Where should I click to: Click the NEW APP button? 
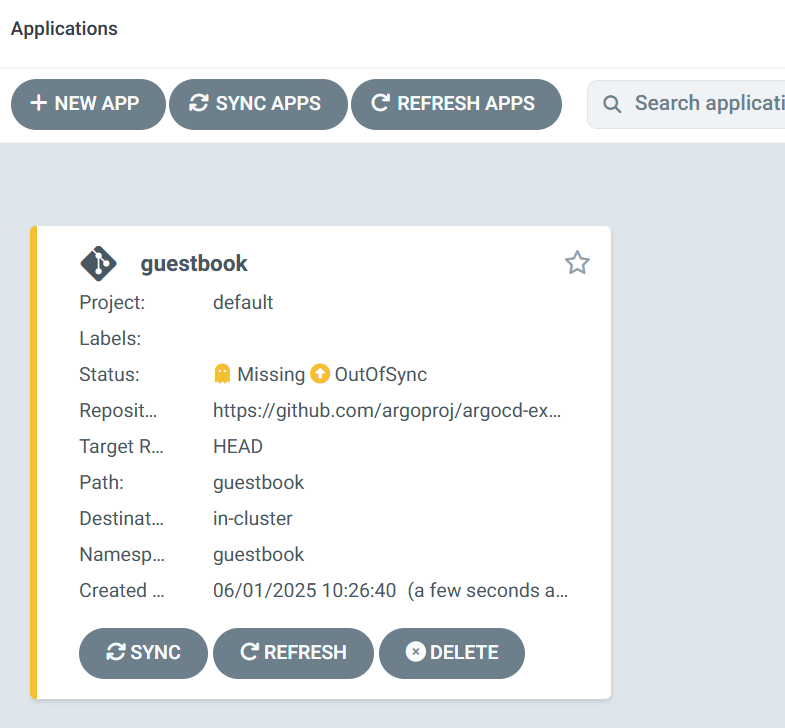[x=88, y=104]
